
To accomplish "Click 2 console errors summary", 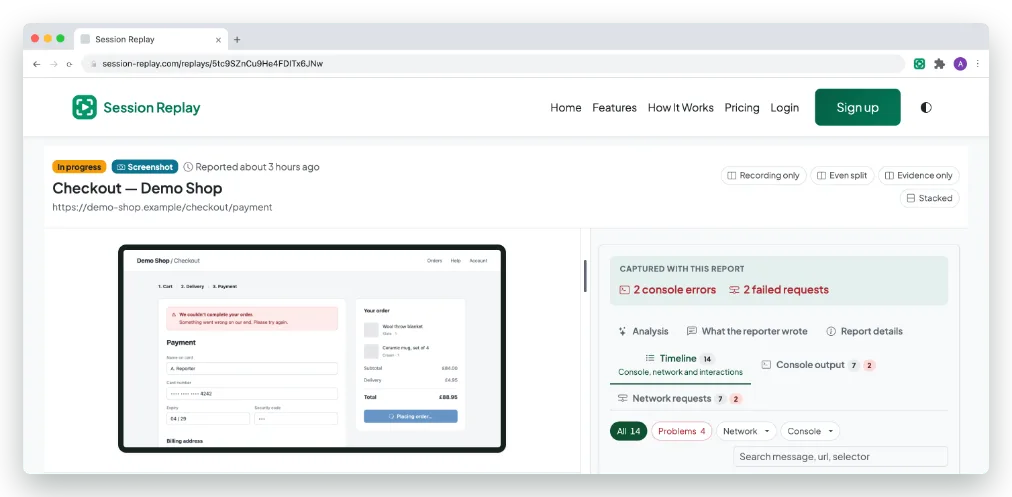I will point(667,290).
